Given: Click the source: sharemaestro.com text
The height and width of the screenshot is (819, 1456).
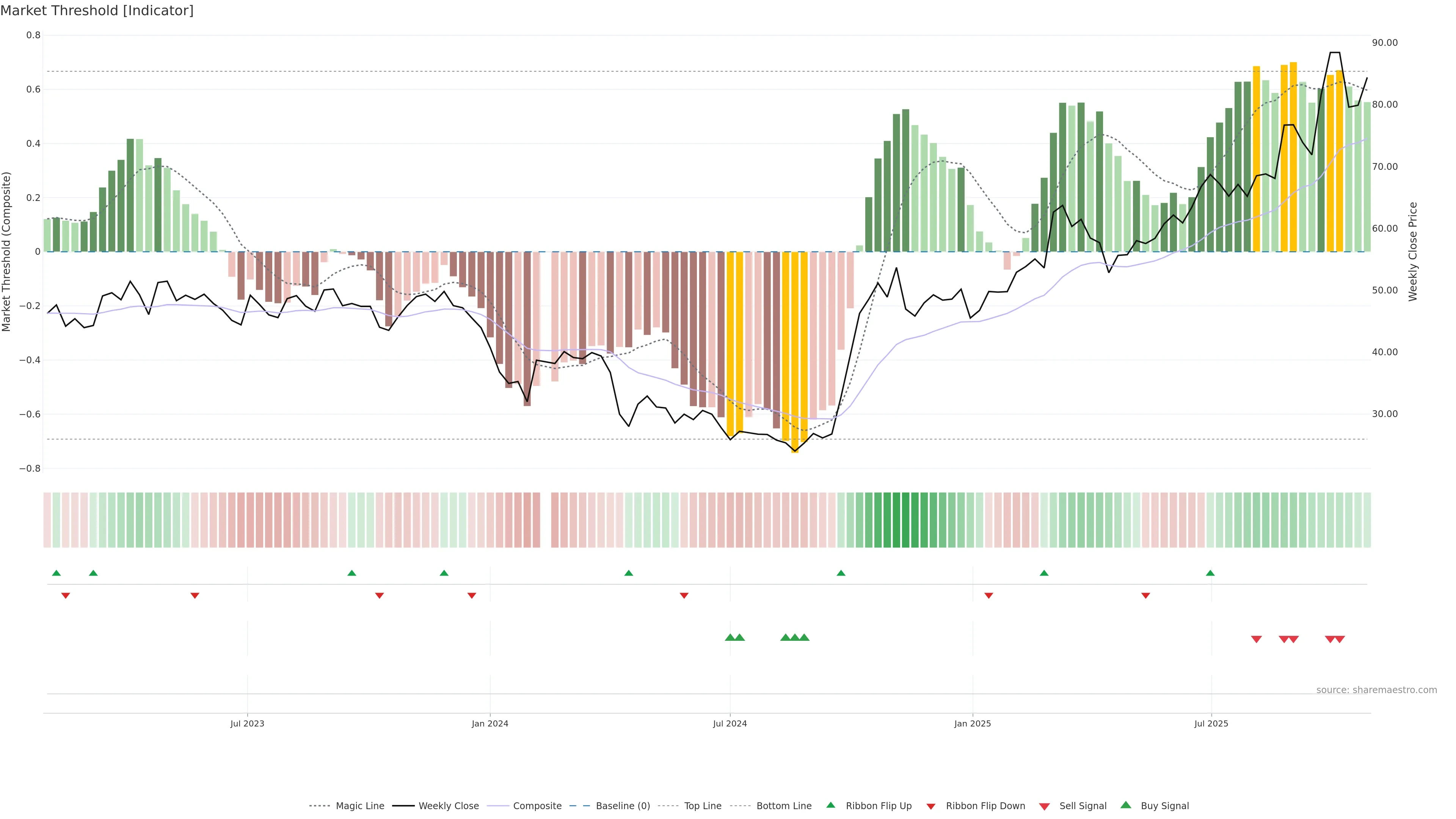Looking at the screenshot, I should tap(1376, 690).
